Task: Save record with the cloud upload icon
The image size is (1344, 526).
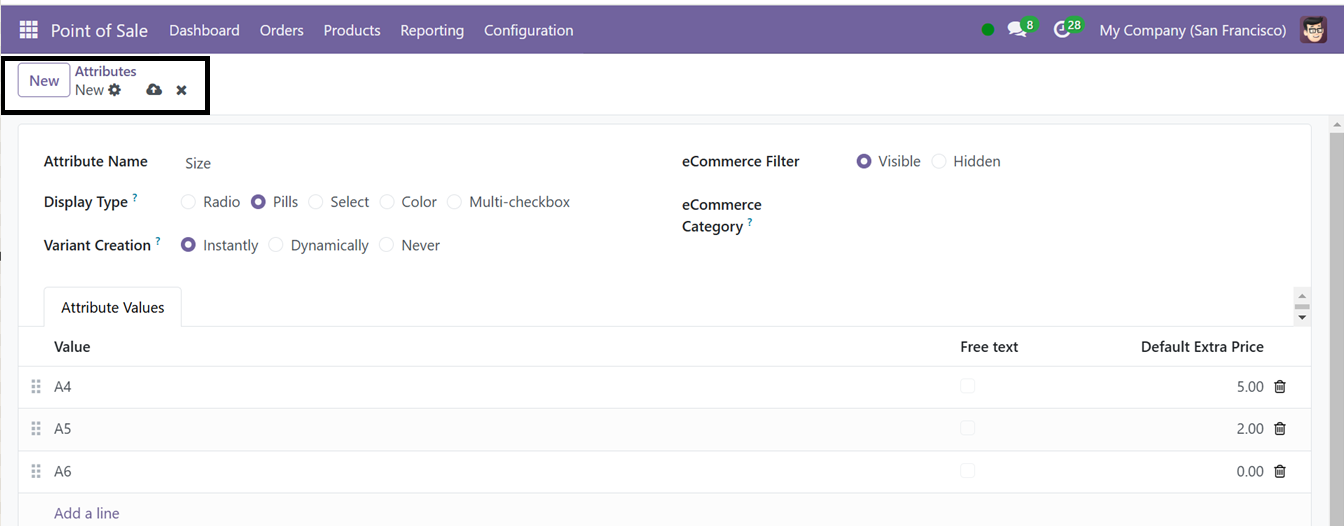Action: point(154,90)
